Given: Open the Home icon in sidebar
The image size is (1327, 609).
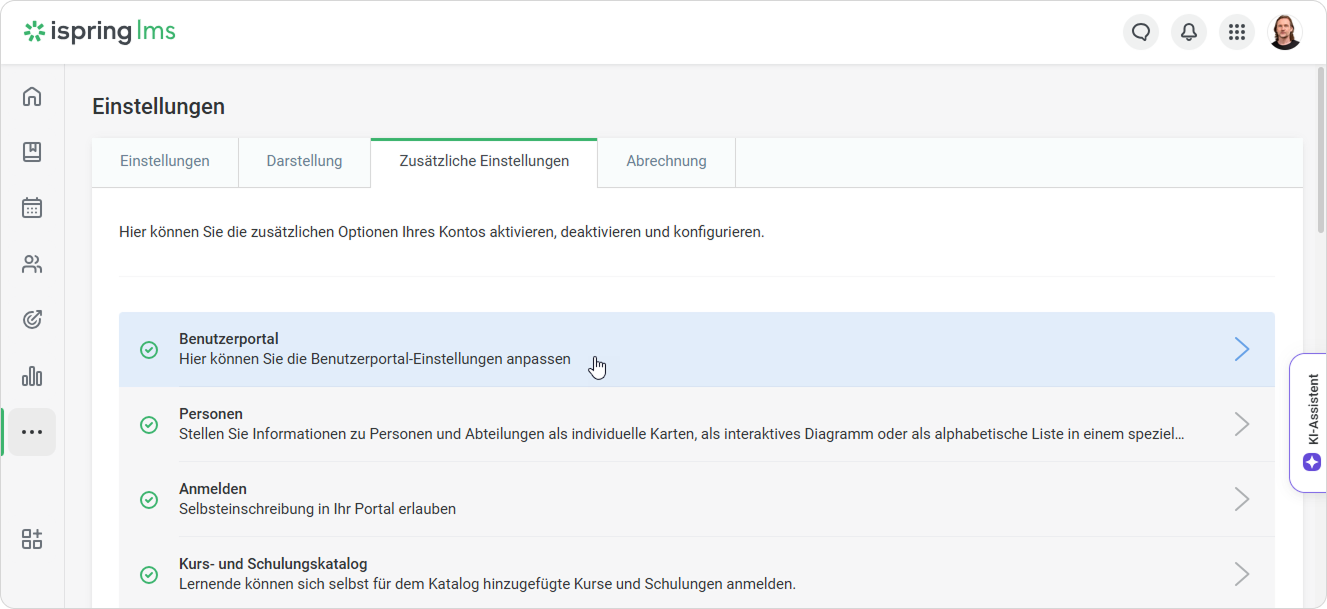Looking at the screenshot, I should point(32,97).
